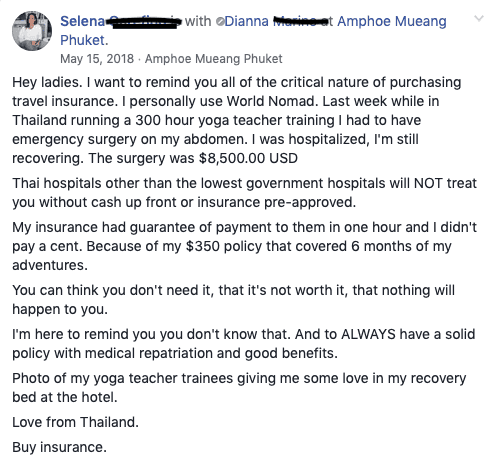Click Selena's round profile picture
Image resolution: width=492 pixels, height=462 pixels.
(x=32, y=31)
